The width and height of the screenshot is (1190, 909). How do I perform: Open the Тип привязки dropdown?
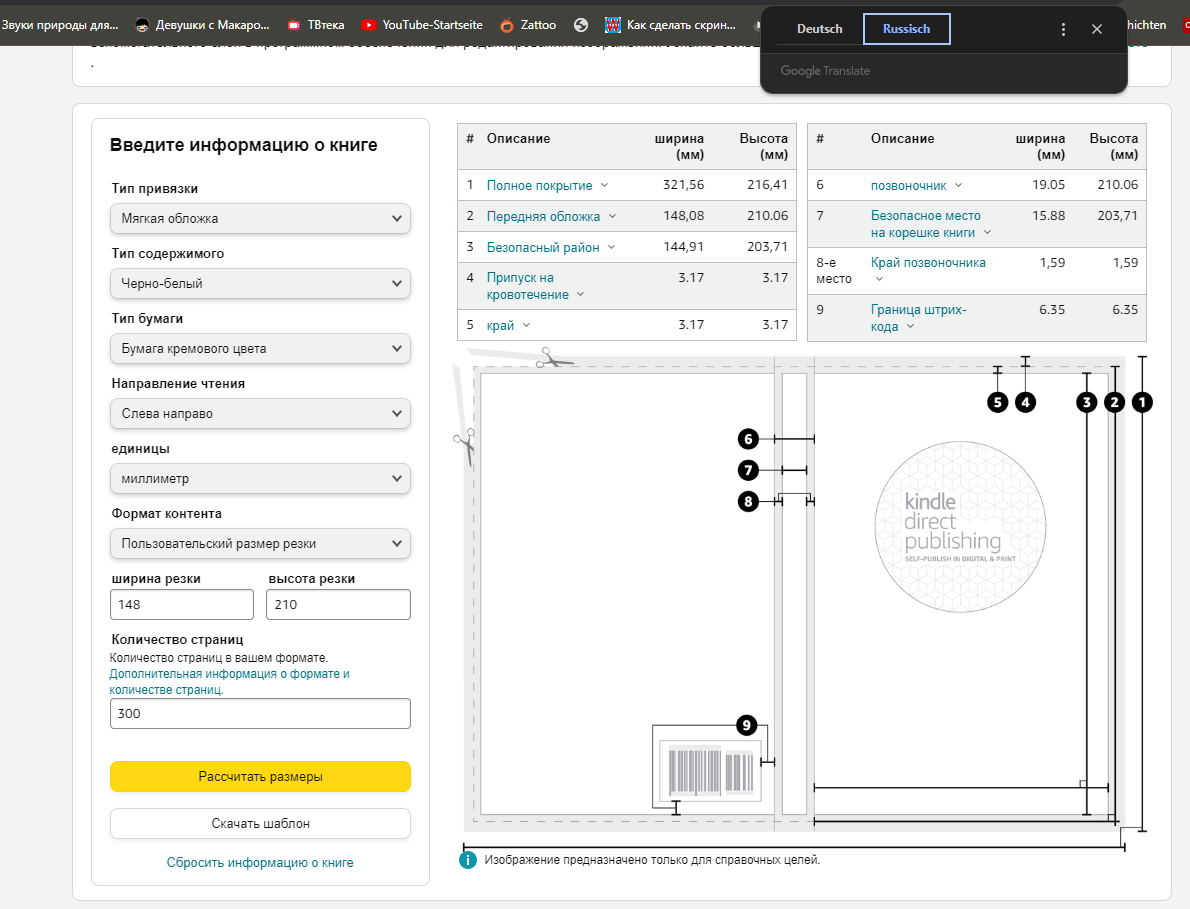click(x=260, y=218)
